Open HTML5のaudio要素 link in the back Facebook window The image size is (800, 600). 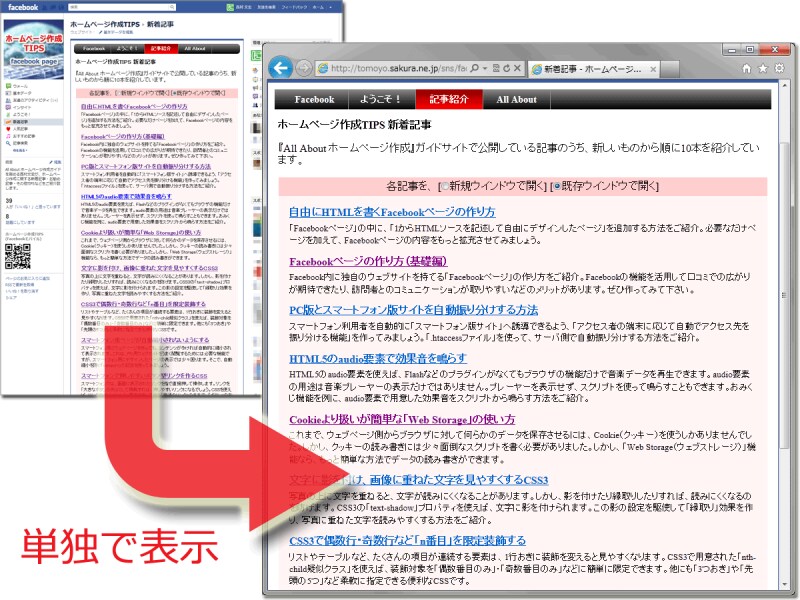click(126, 196)
